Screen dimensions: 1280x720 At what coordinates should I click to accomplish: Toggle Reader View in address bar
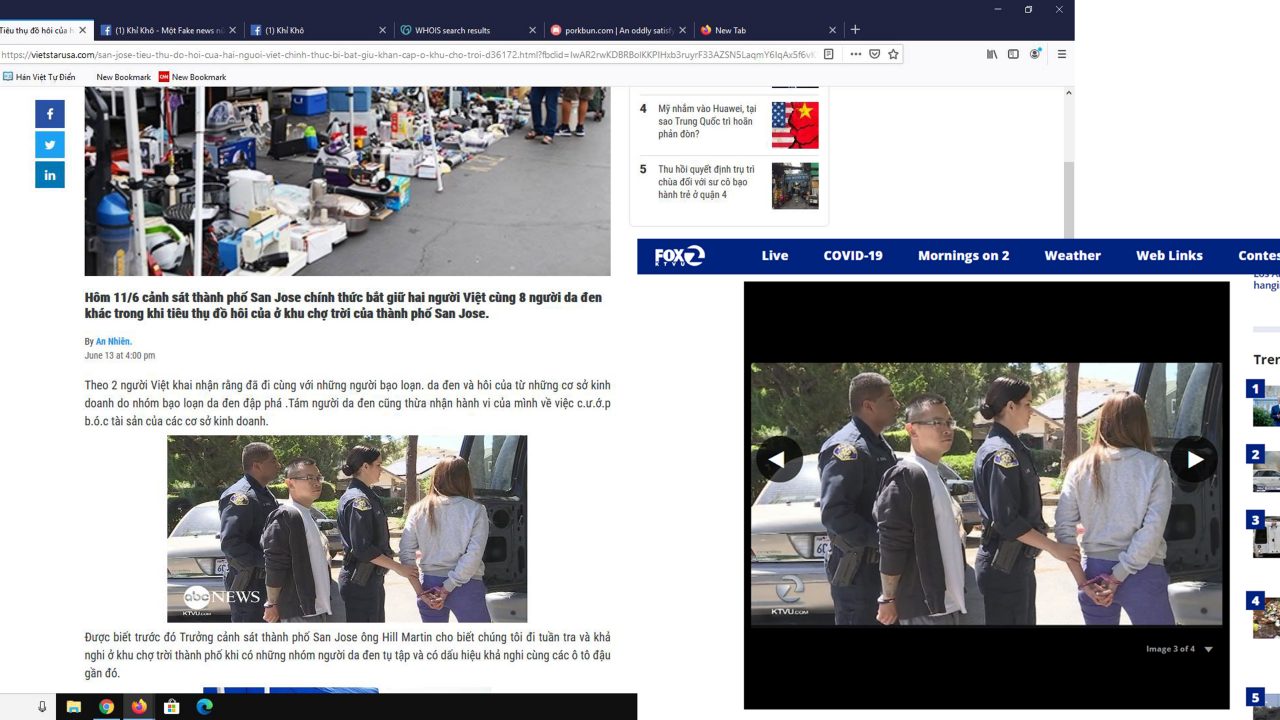tap(828, 54)
